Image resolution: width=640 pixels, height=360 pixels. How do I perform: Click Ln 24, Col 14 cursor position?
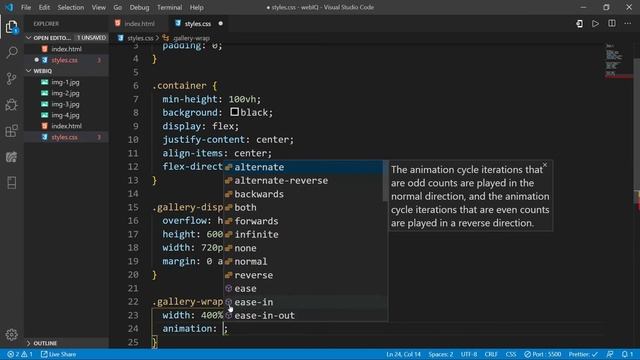[403, 354]
